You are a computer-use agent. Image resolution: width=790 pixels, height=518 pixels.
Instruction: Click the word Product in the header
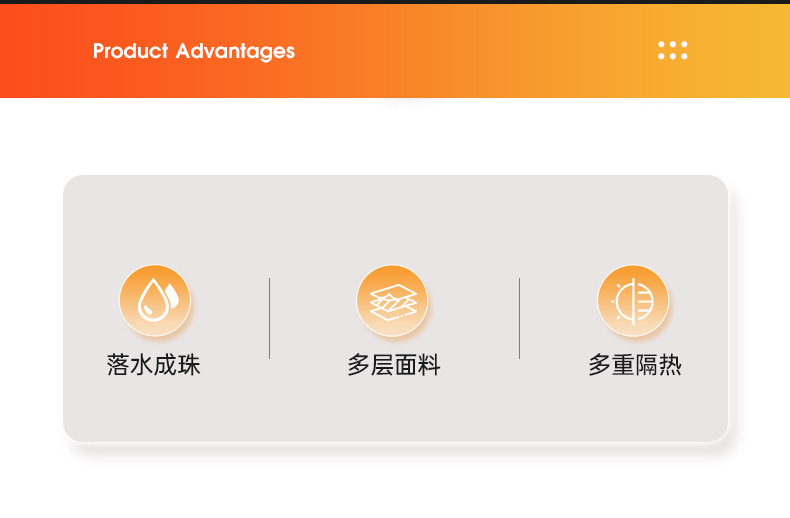point(130,50)
